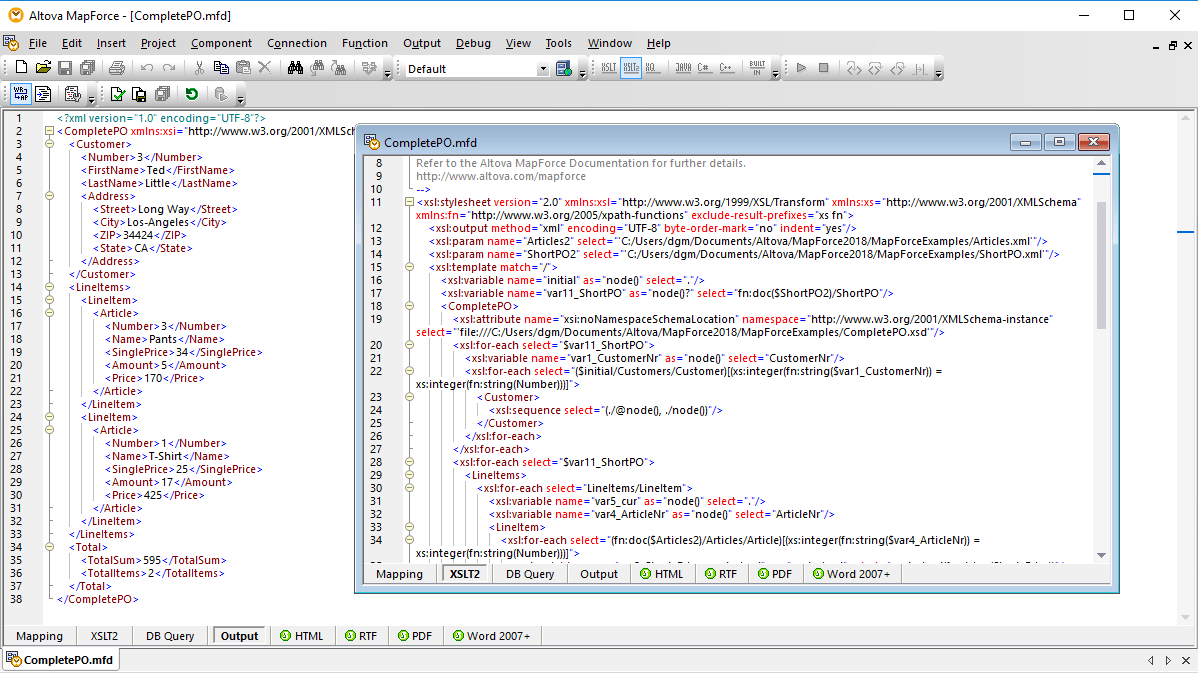This screenshot has width=1198, height=673.
Task: Click minimal step debug icon
Action: pyautogui.click(x=920, y=68)
